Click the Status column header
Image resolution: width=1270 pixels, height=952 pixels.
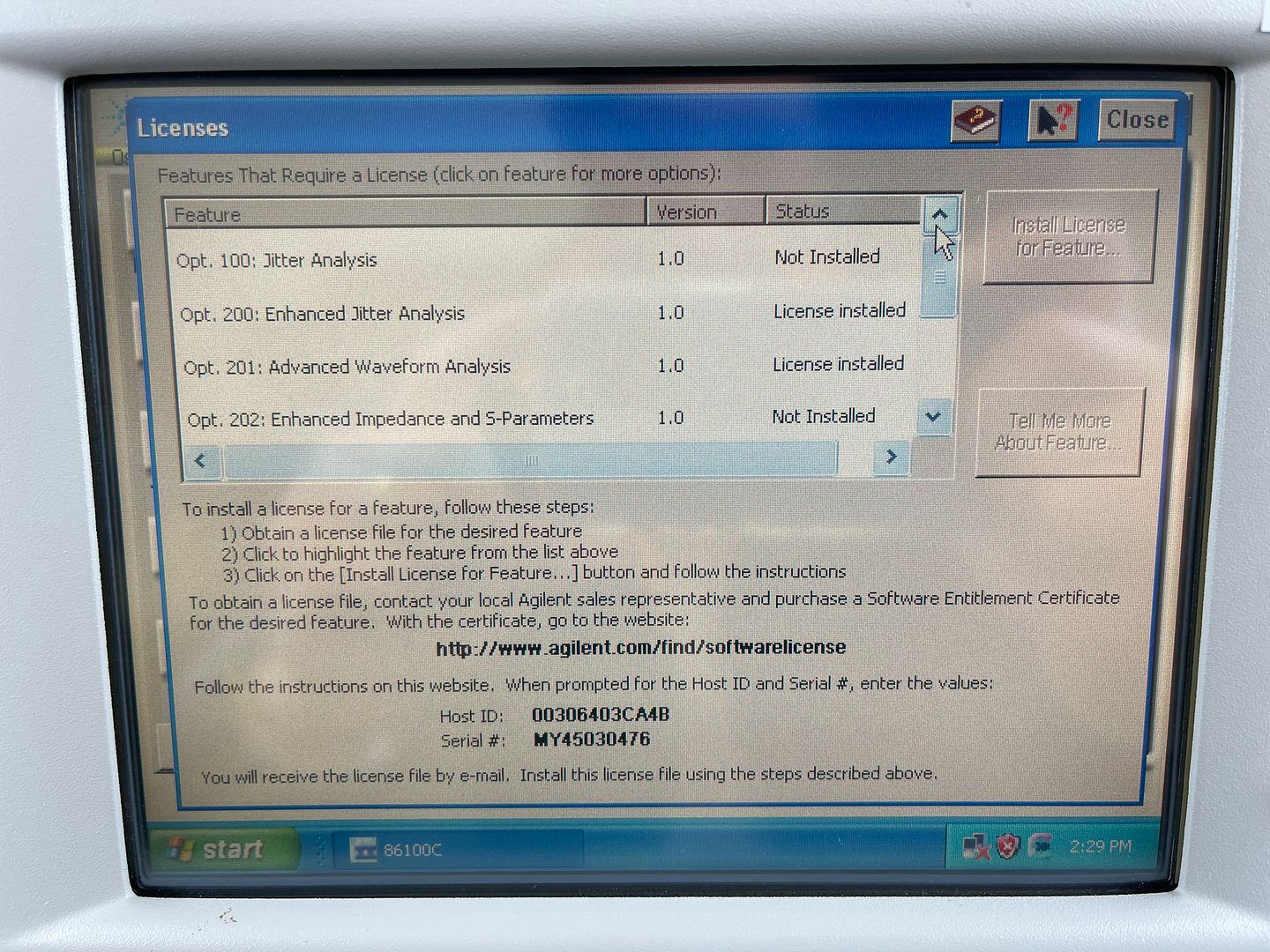(842, 212)
